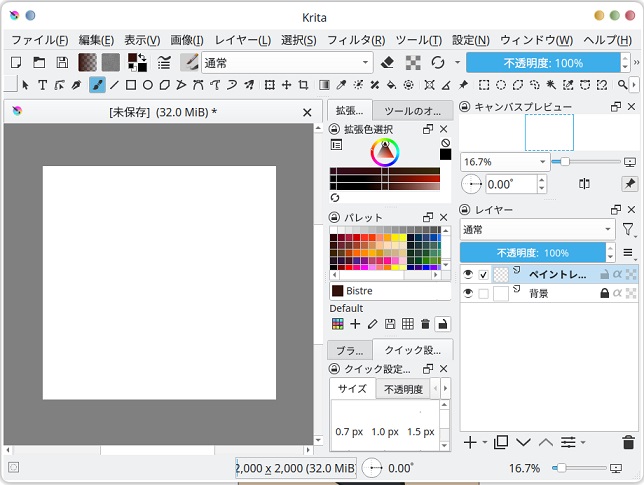The height and width of the screenshot is (485, 644).
Task: Click the duplicate layer icon
Action: tap(501, 442)
